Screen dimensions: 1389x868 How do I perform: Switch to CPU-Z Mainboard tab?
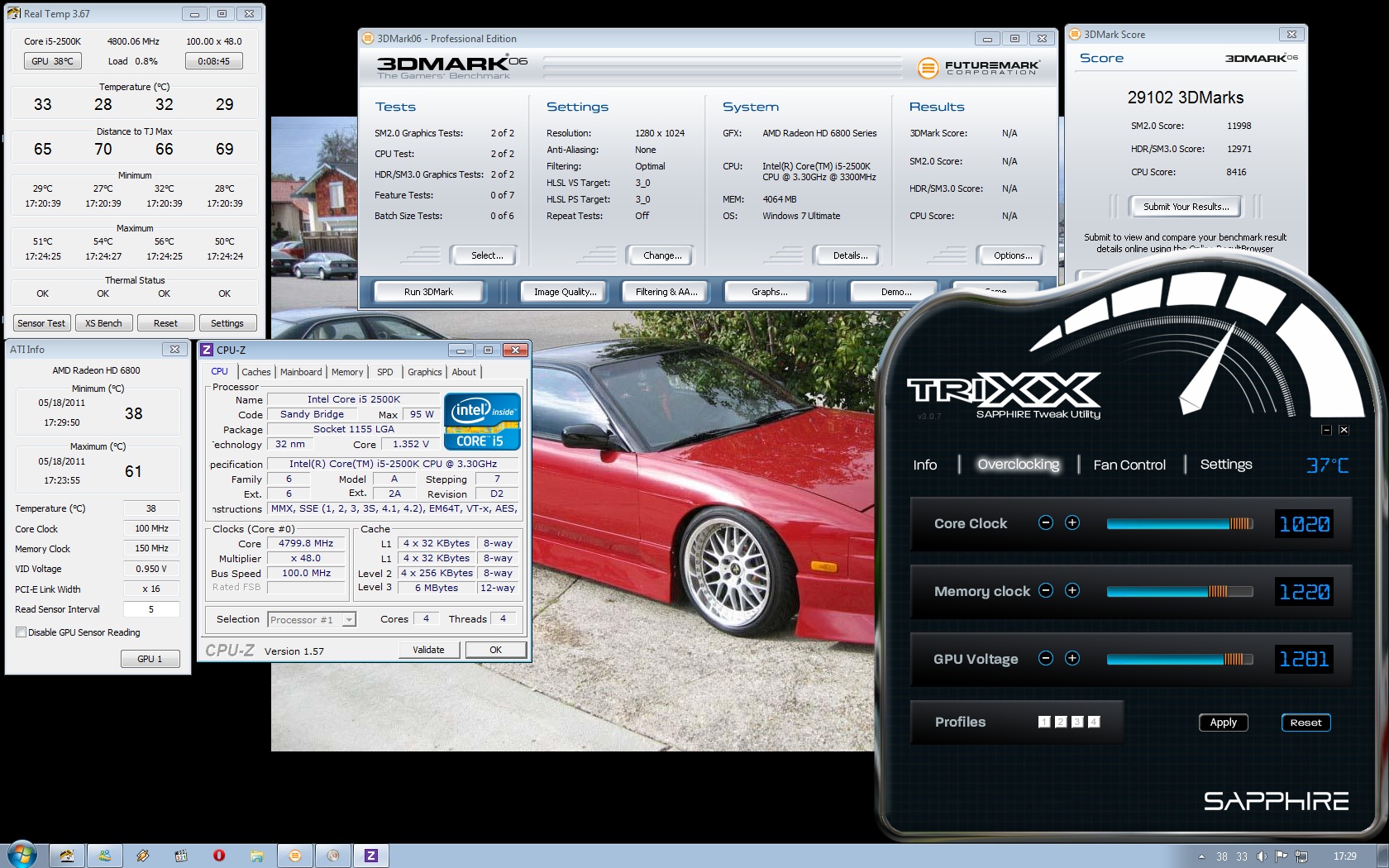(x=301, y=372)
